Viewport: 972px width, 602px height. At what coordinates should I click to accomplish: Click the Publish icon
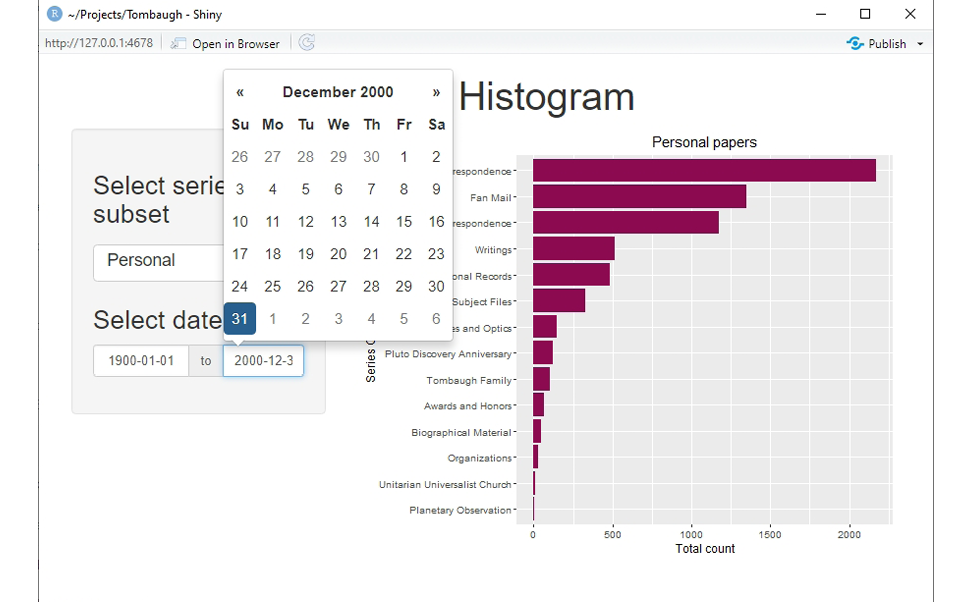click(854, 43)
